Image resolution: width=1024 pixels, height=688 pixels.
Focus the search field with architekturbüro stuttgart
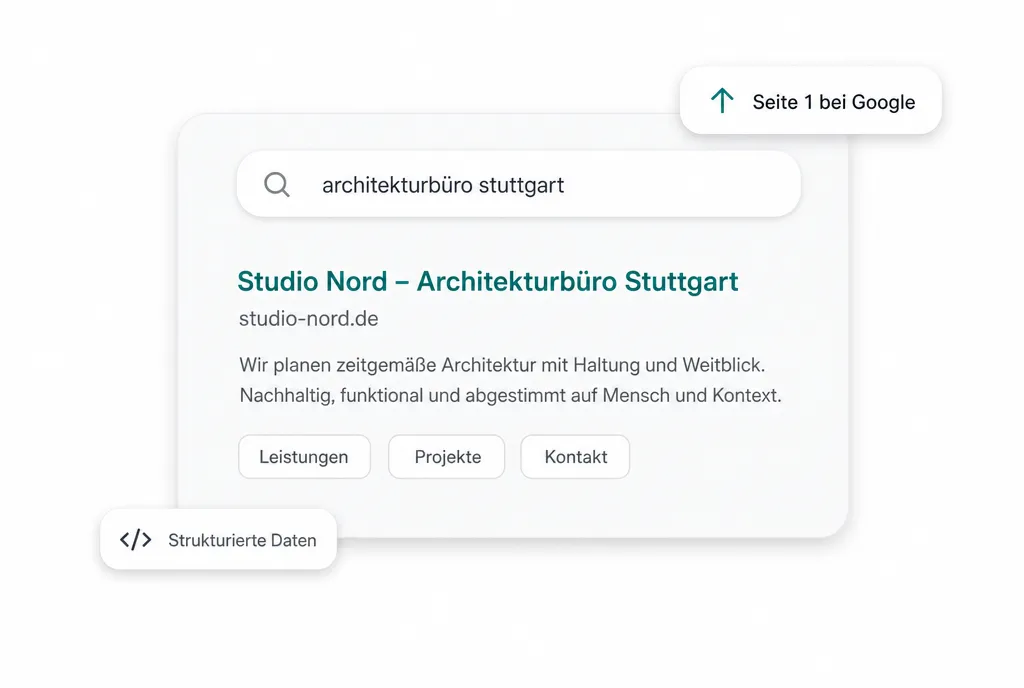[x=519, y=184]
